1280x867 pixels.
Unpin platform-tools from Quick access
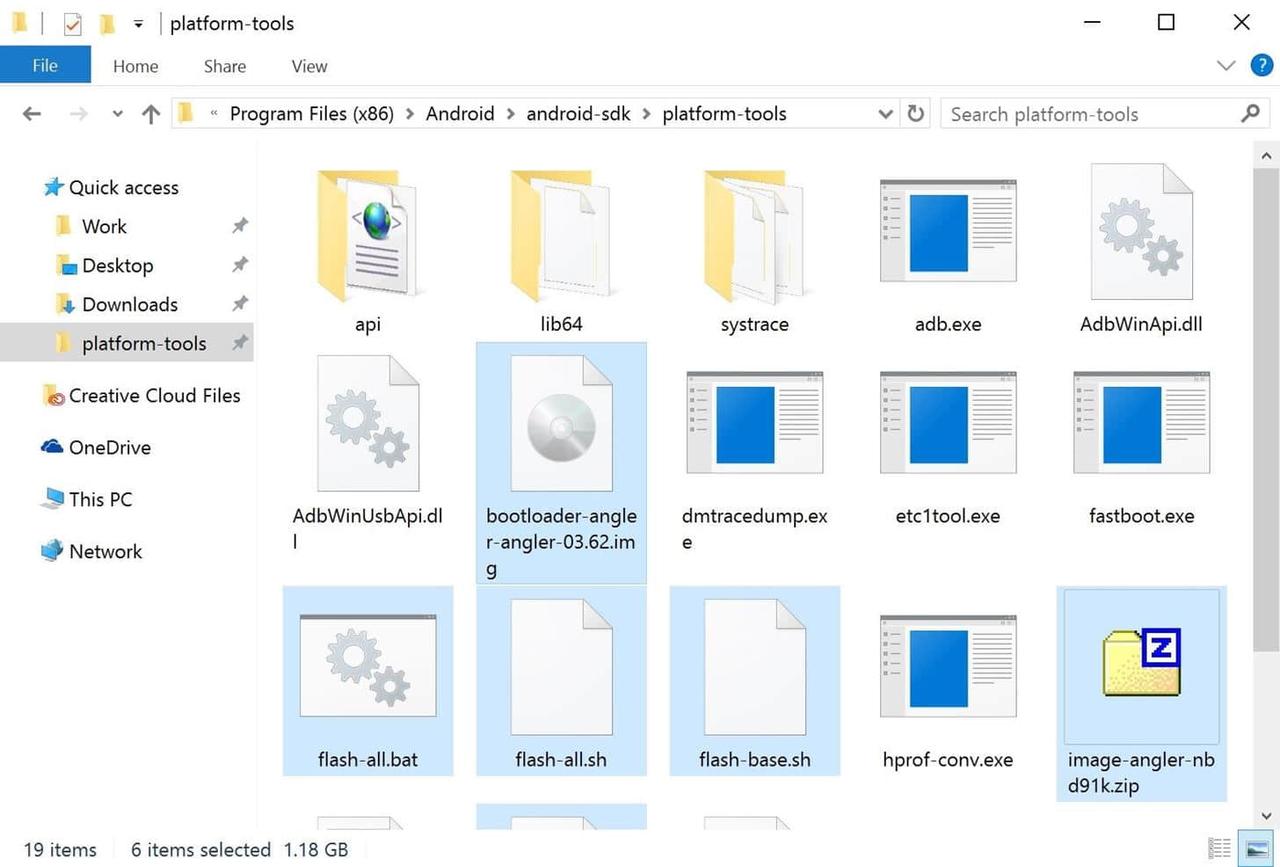click(x=240, y=344)
